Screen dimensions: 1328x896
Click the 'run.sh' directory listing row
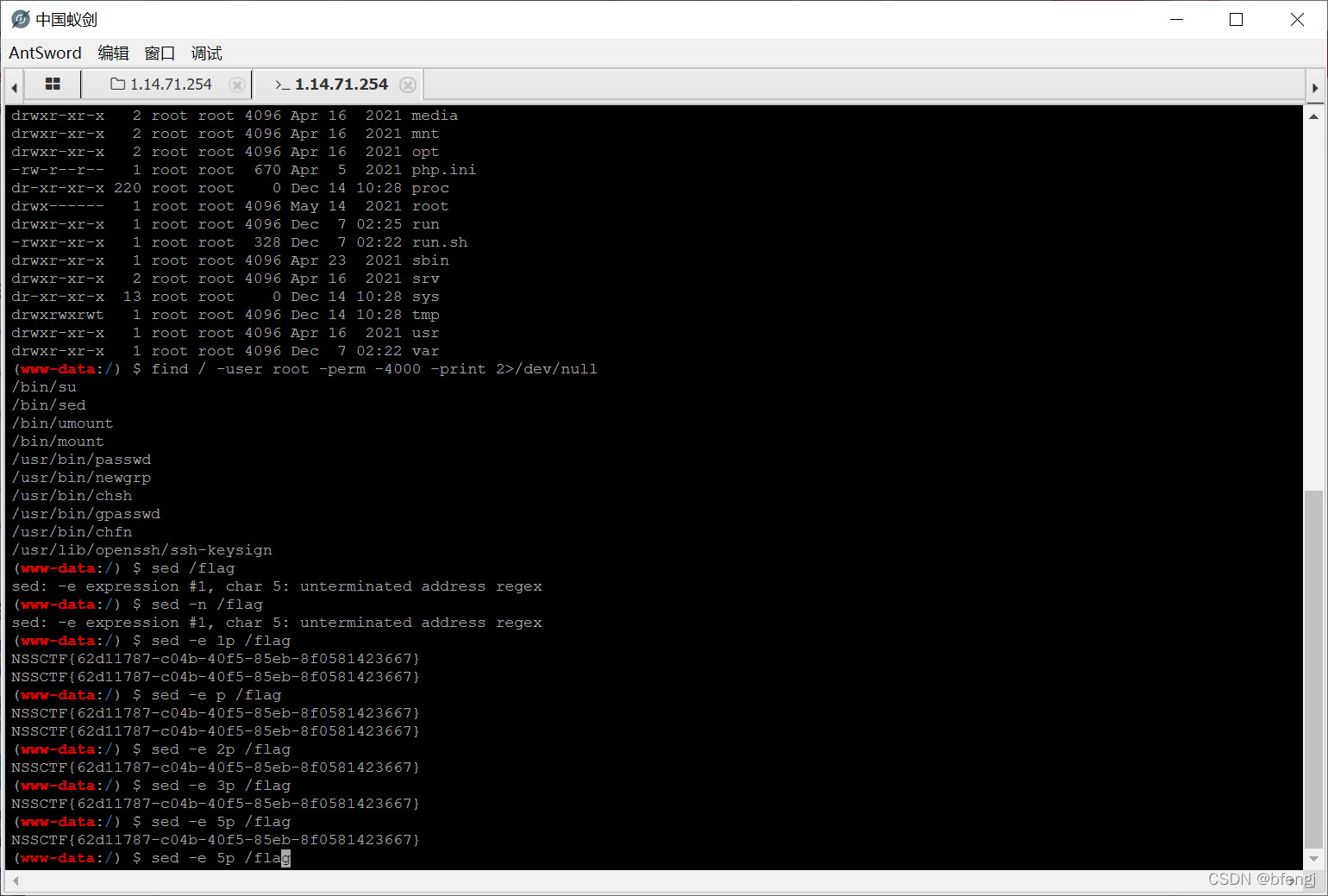pos(239,242)
